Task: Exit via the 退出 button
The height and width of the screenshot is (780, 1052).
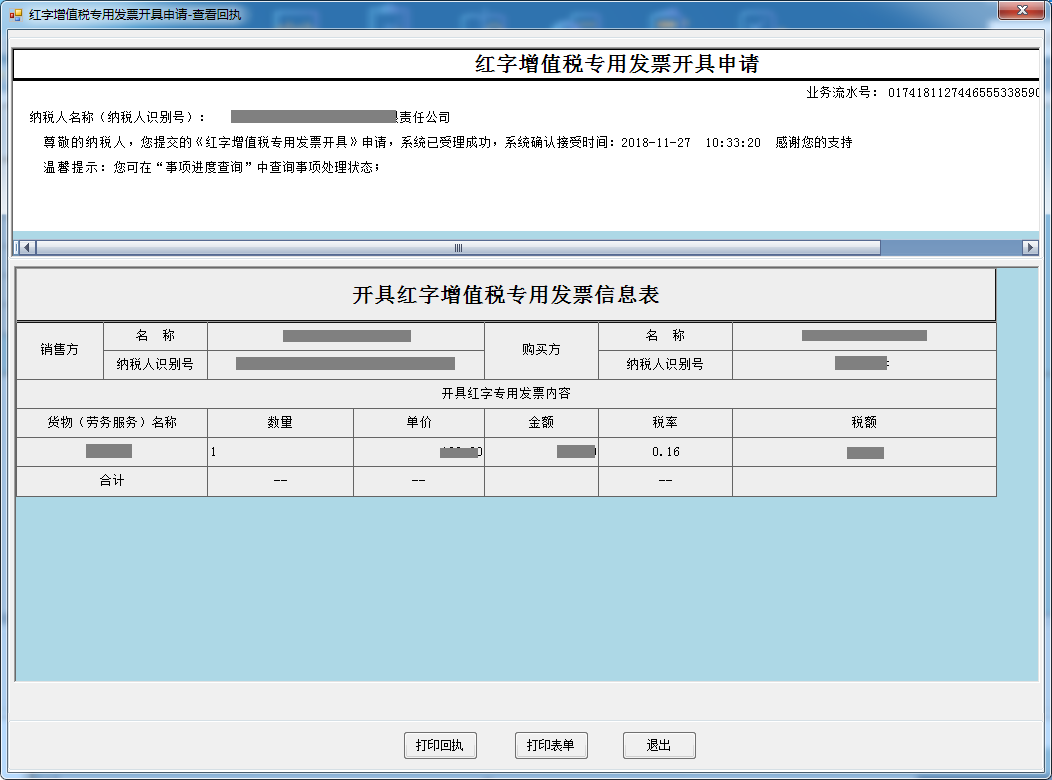Action: point(658,745)
